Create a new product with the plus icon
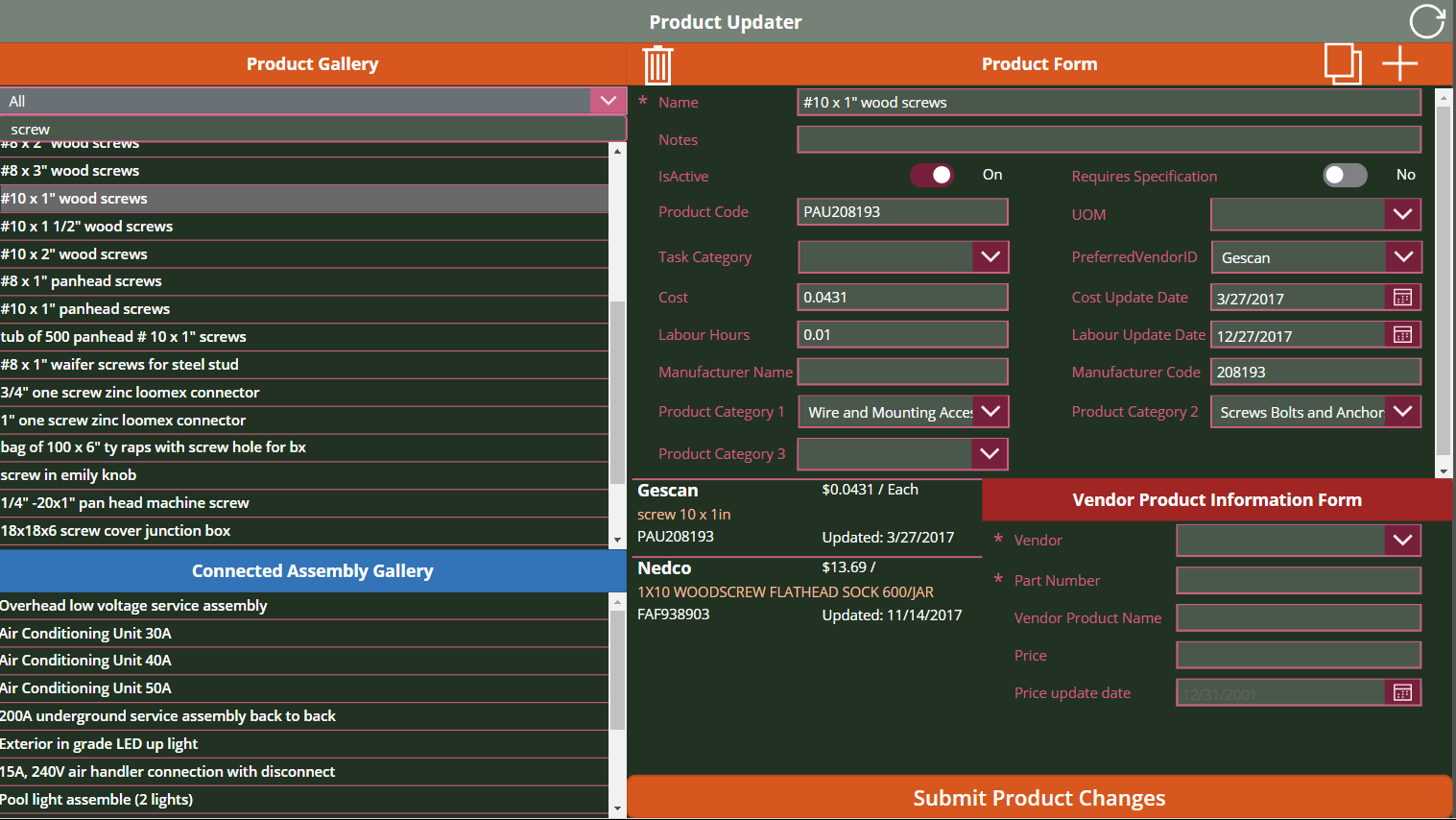Viewport: 1456px width, 820px height. click(1398, 63)
